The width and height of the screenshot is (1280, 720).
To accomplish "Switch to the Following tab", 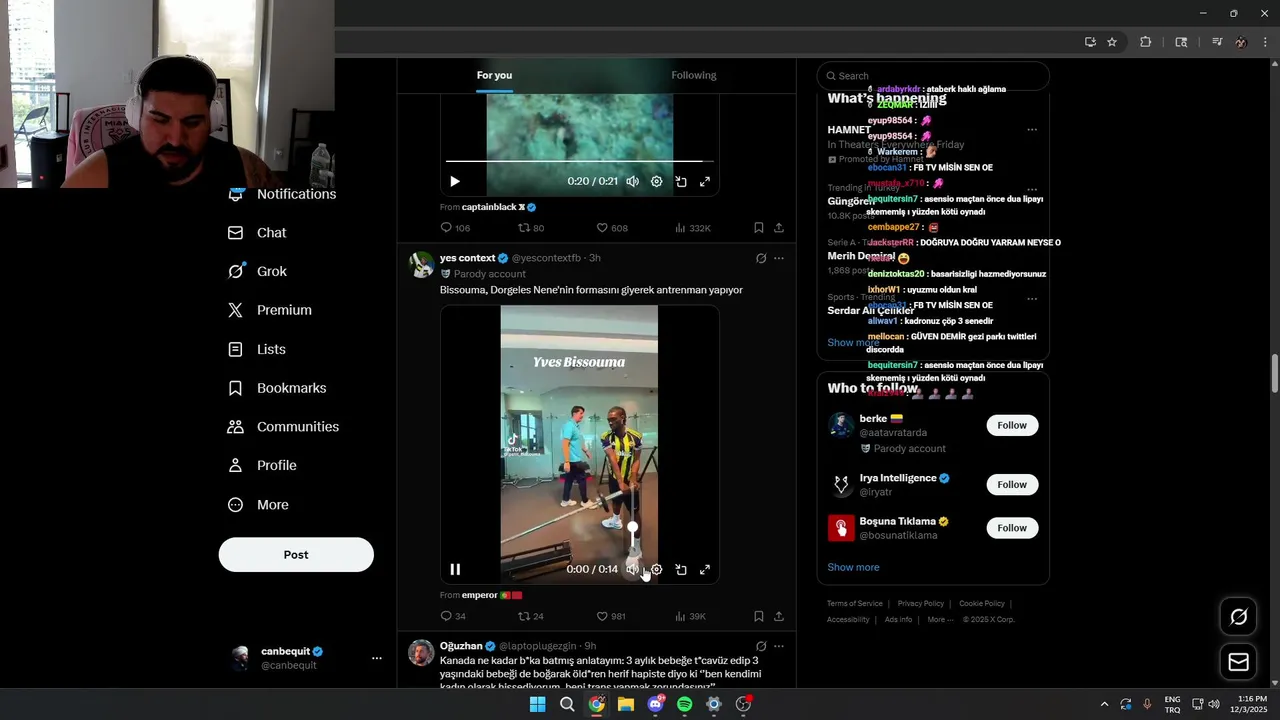I will [x=694, y=75].
